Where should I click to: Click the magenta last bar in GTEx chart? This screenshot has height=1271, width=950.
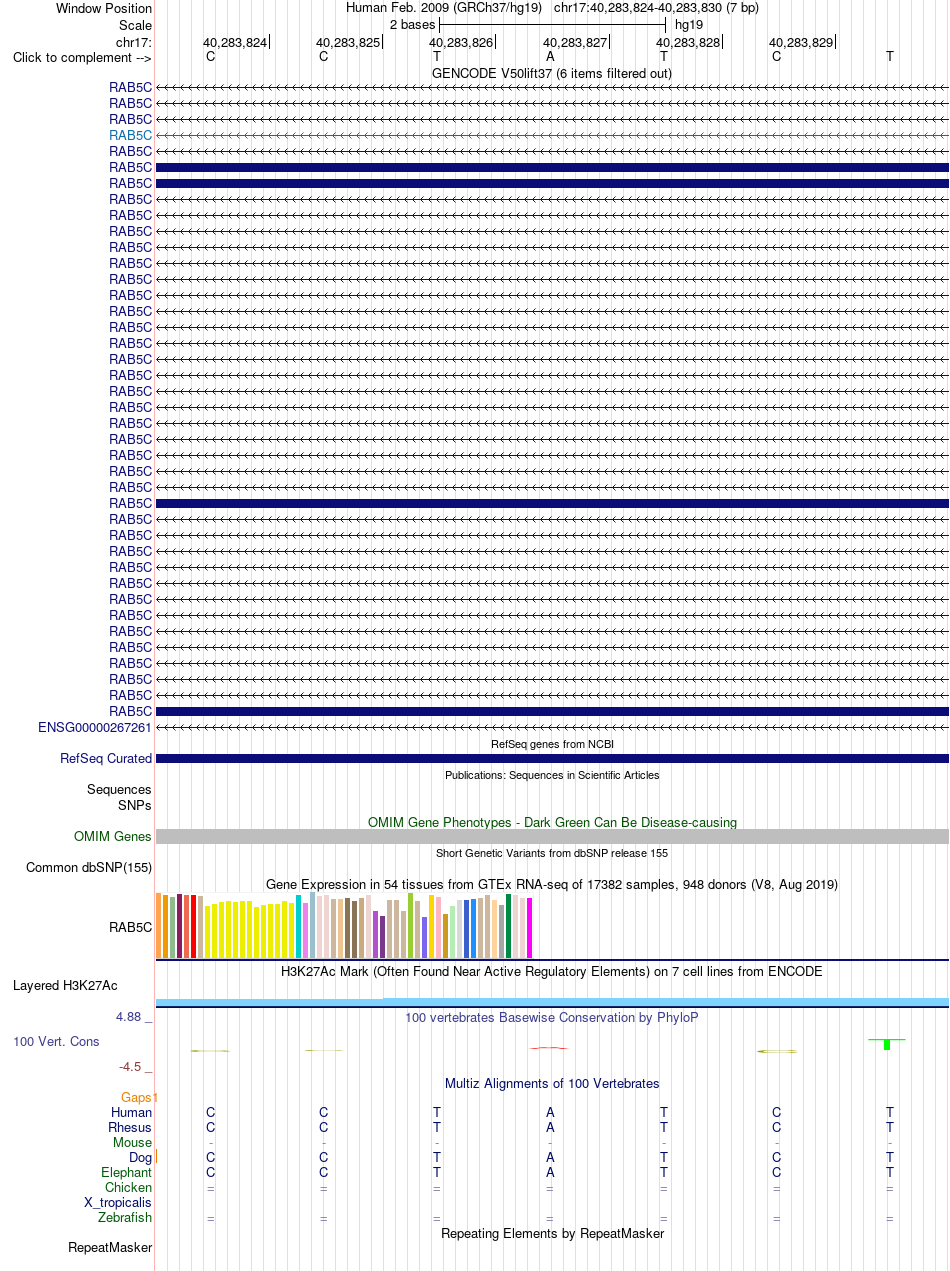click(530, 927)
